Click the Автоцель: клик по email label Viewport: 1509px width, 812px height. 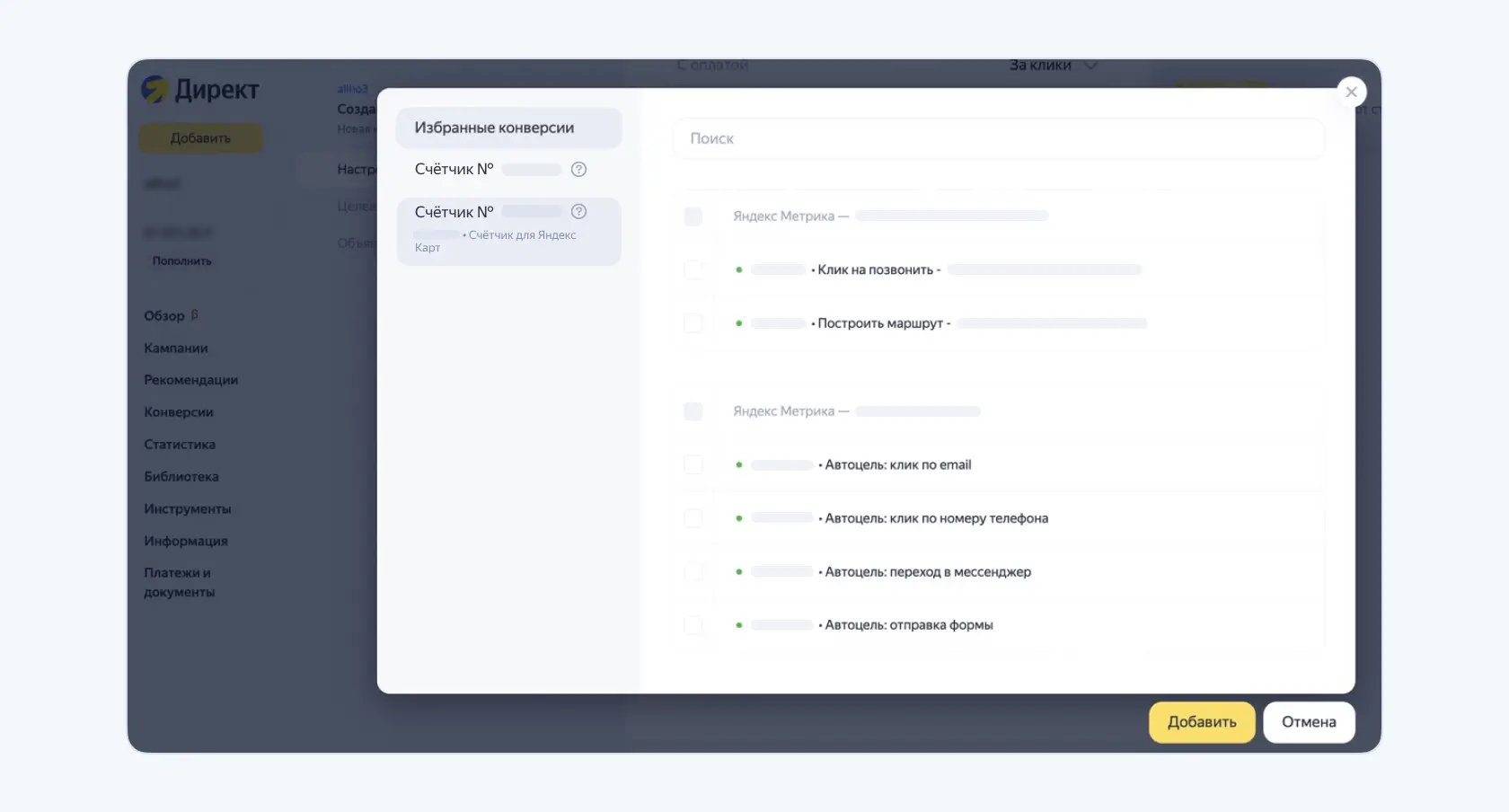pos(898,464)
